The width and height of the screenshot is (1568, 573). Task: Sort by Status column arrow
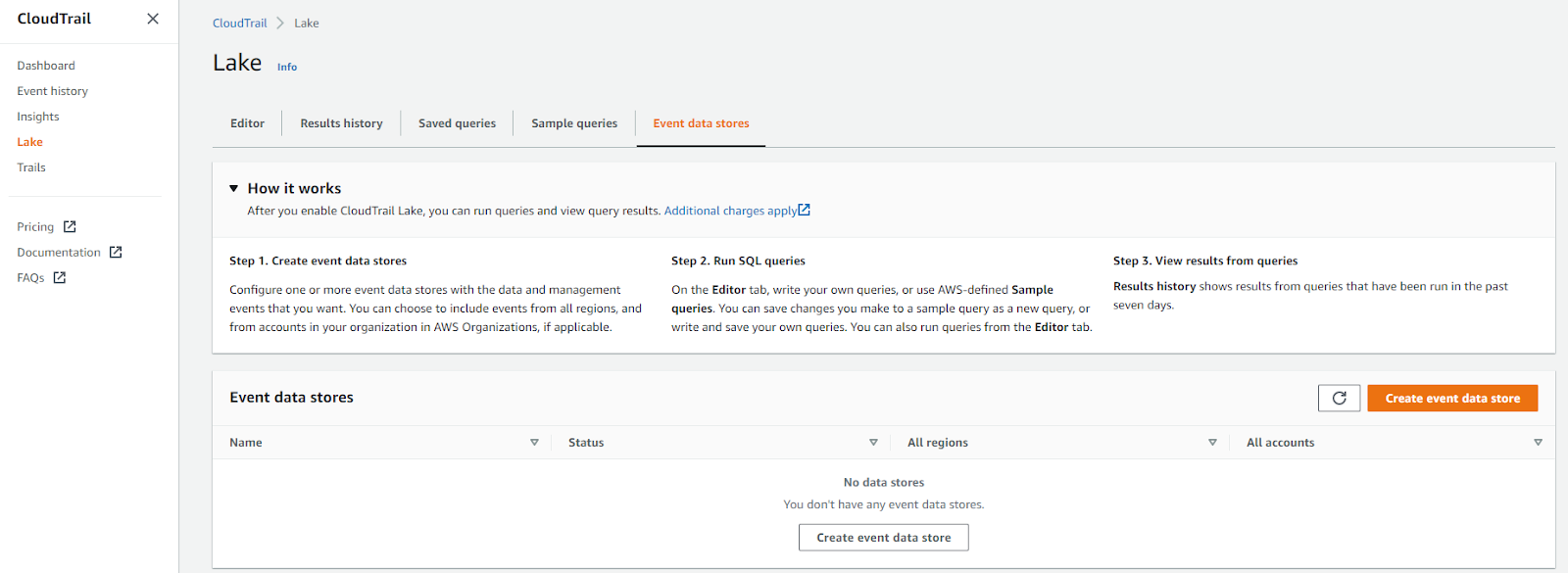(x=873, y=443)
